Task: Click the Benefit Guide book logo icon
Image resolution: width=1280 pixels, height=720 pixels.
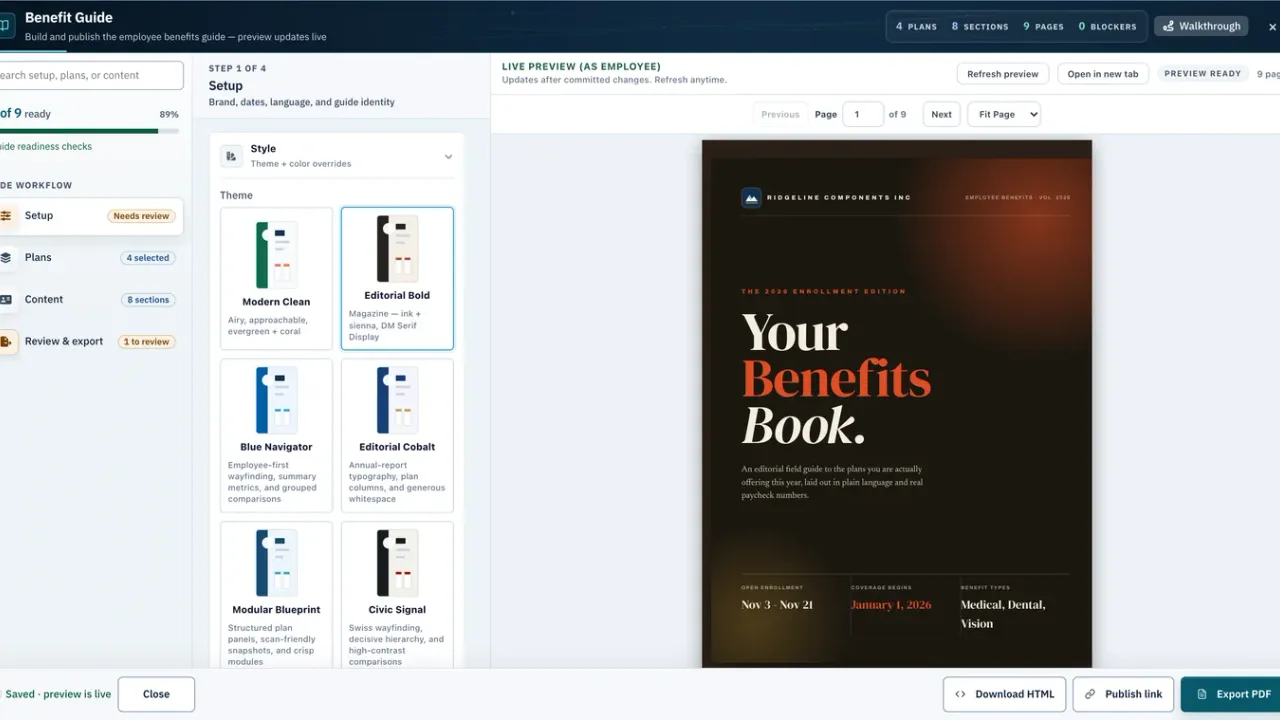Action: tap(6, 26)
